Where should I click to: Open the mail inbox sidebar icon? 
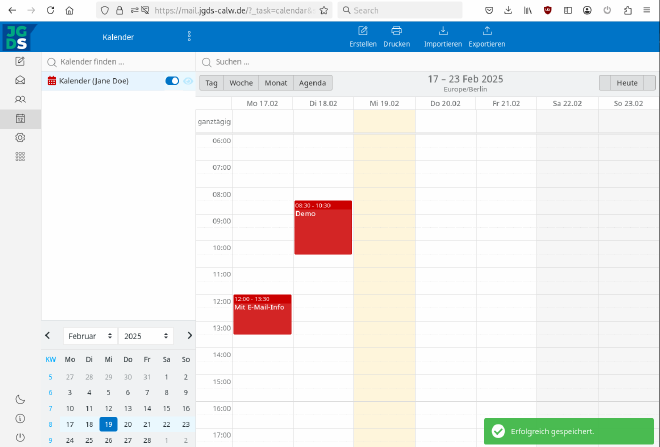click(x=20, y=80)
